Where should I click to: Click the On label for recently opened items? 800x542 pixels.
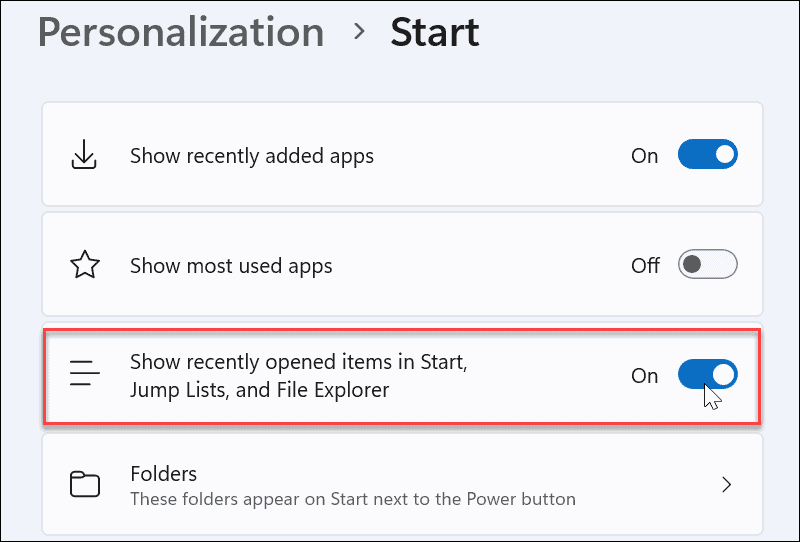[x=645, y=376]
